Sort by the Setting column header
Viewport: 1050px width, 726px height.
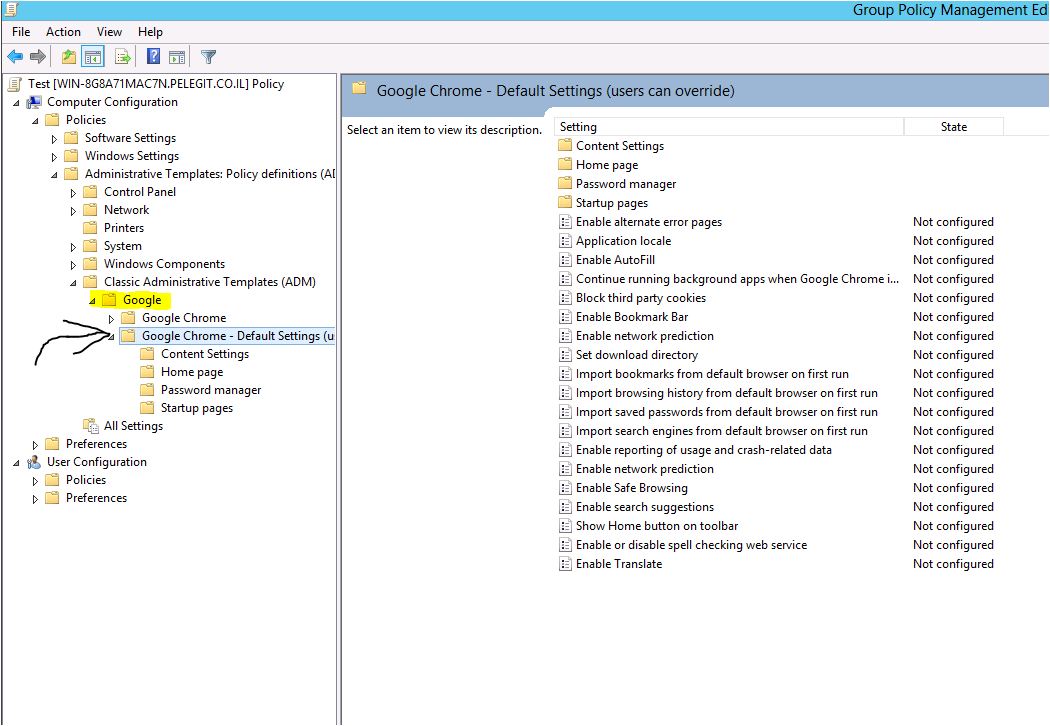[x=729, y=127]
